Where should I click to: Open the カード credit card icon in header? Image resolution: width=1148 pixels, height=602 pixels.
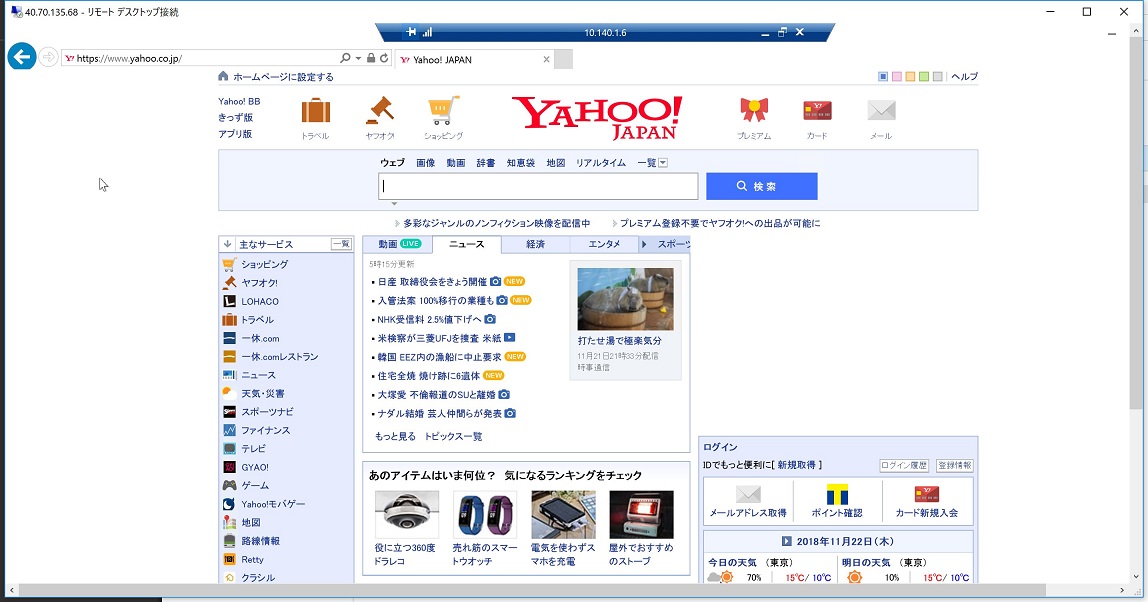(817, 111)
